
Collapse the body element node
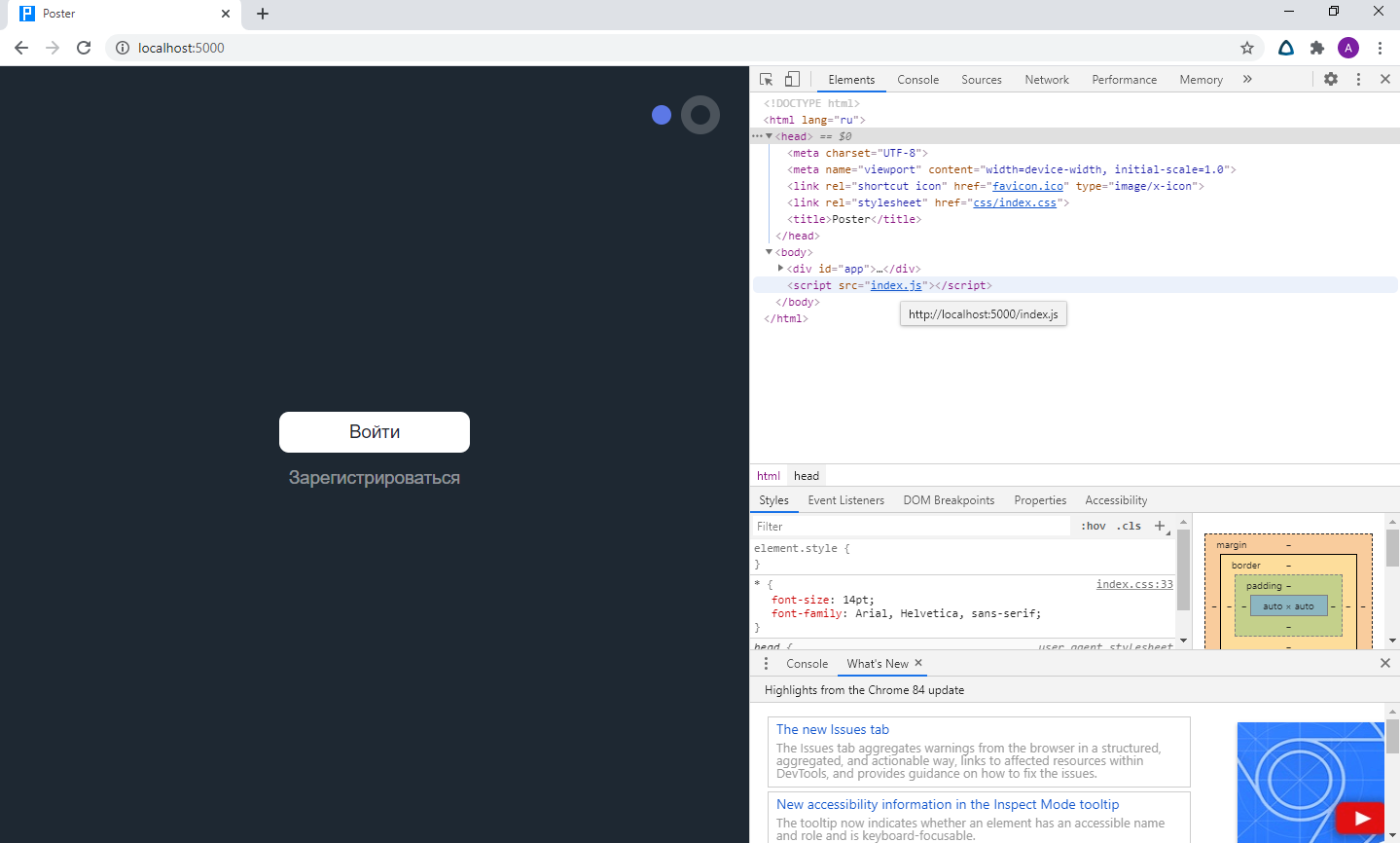coord(769,252)
